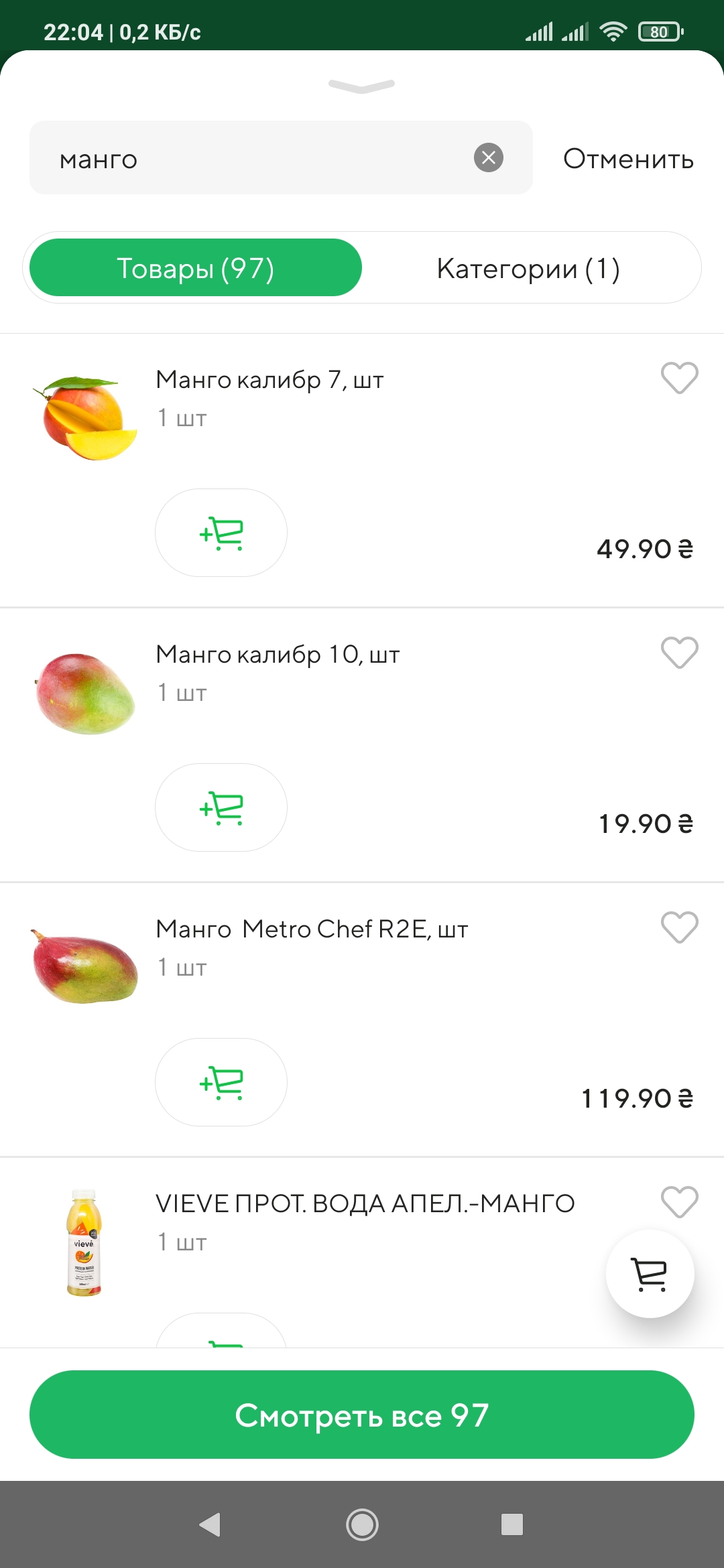Screen dimensions: 724x1568
Task: Favorite Манго калибр 10 with heart
Action: click(679, 653)
